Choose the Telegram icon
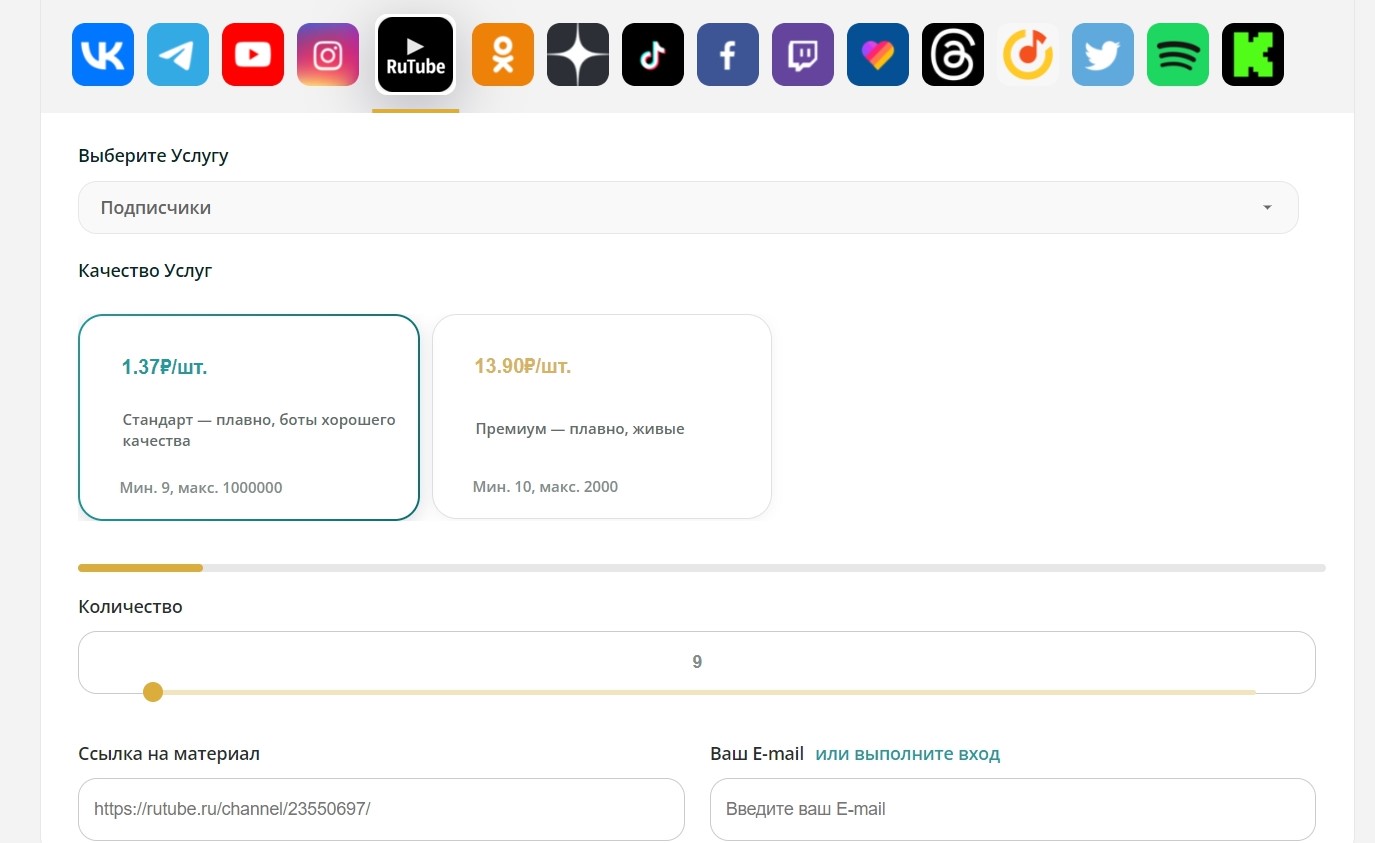The width and height of the screenshot is (1375, 843). pyautogui.click(x=178, y=54)
